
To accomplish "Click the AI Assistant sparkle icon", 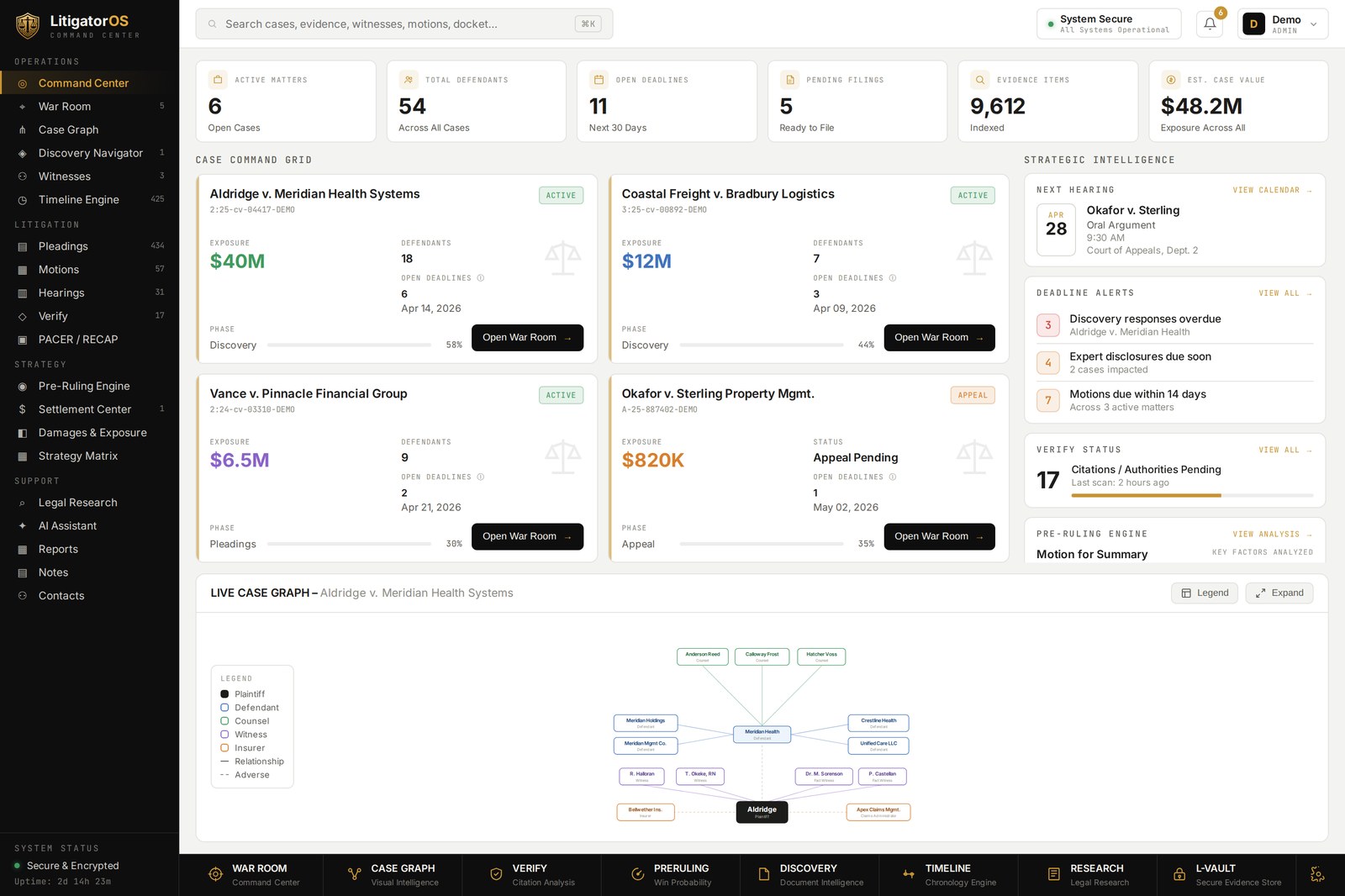I will pos(23,526).
